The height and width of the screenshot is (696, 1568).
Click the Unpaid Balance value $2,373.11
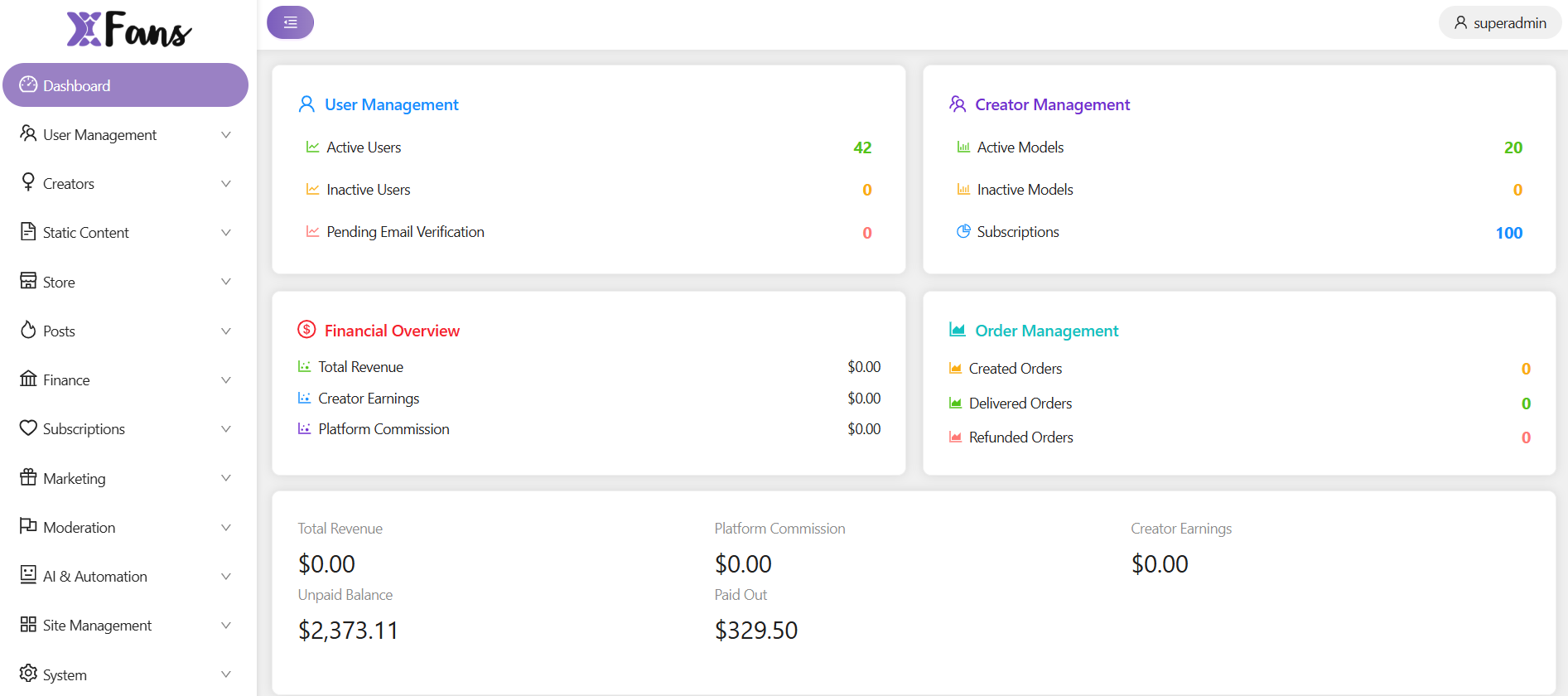(348, 631)
